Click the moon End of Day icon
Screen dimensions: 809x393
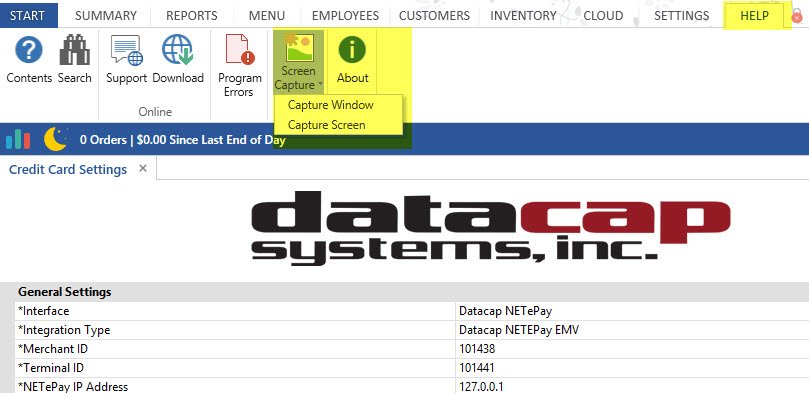pos(55,139)
